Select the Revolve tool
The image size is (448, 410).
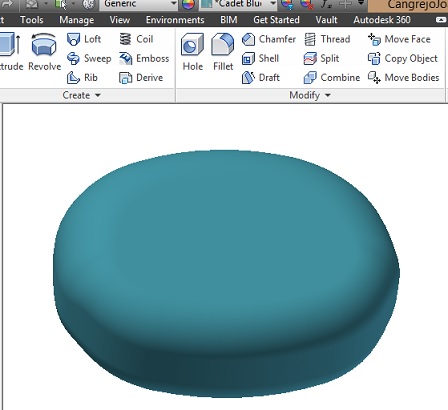pos(45,52)
